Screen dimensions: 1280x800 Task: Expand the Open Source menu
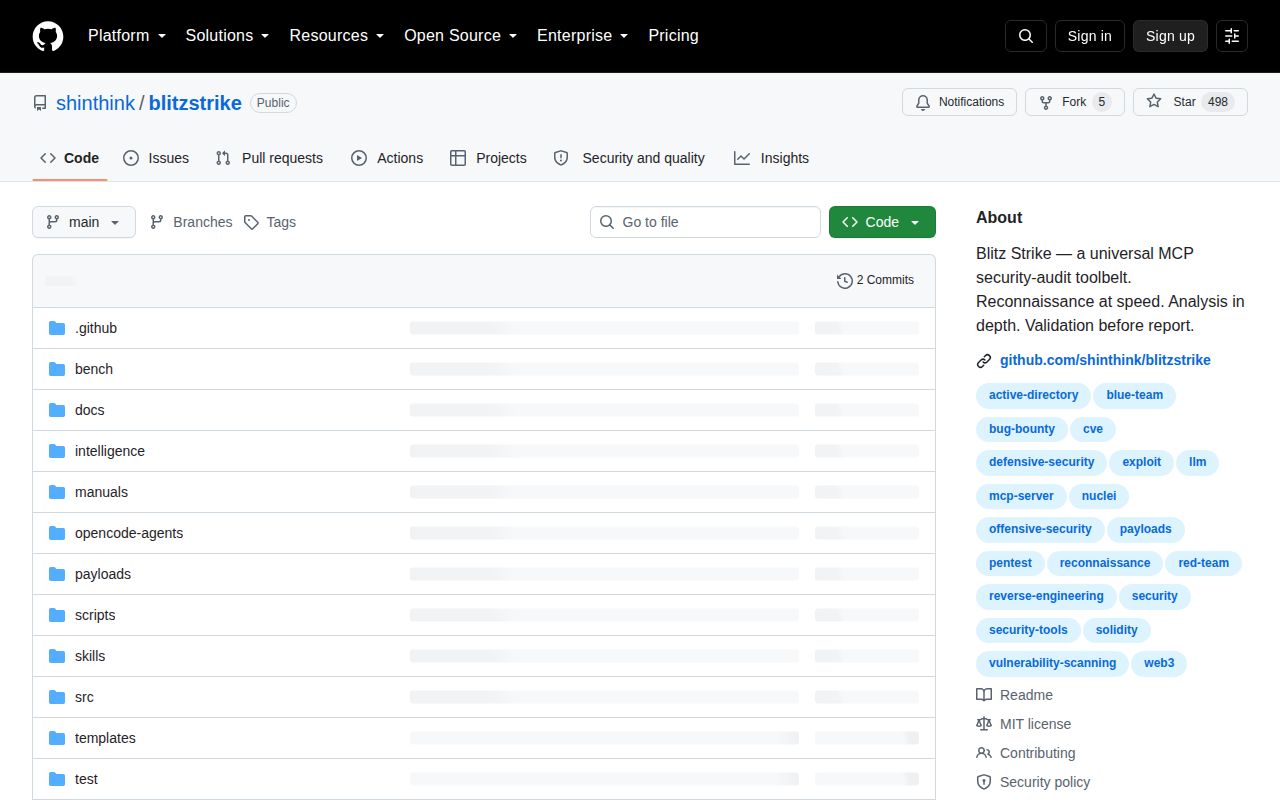point(461,36)
